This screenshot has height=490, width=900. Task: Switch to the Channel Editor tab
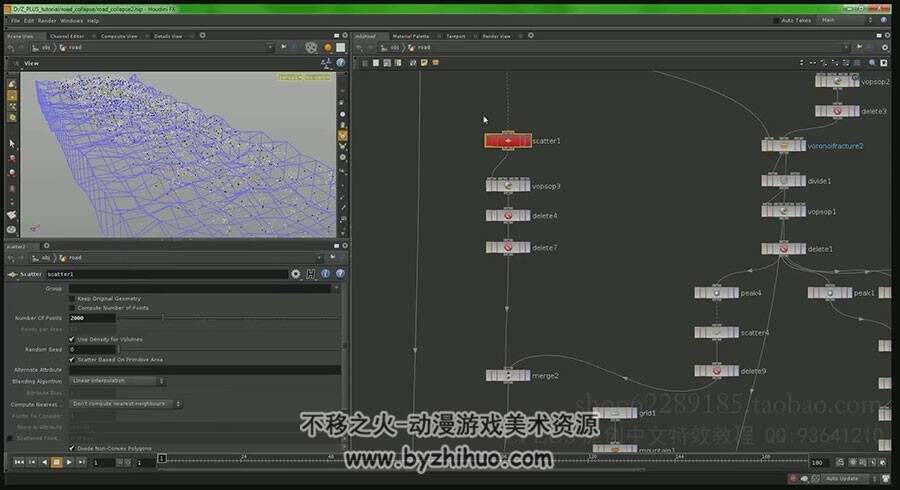pyautogui.click(x=67, y=36)
